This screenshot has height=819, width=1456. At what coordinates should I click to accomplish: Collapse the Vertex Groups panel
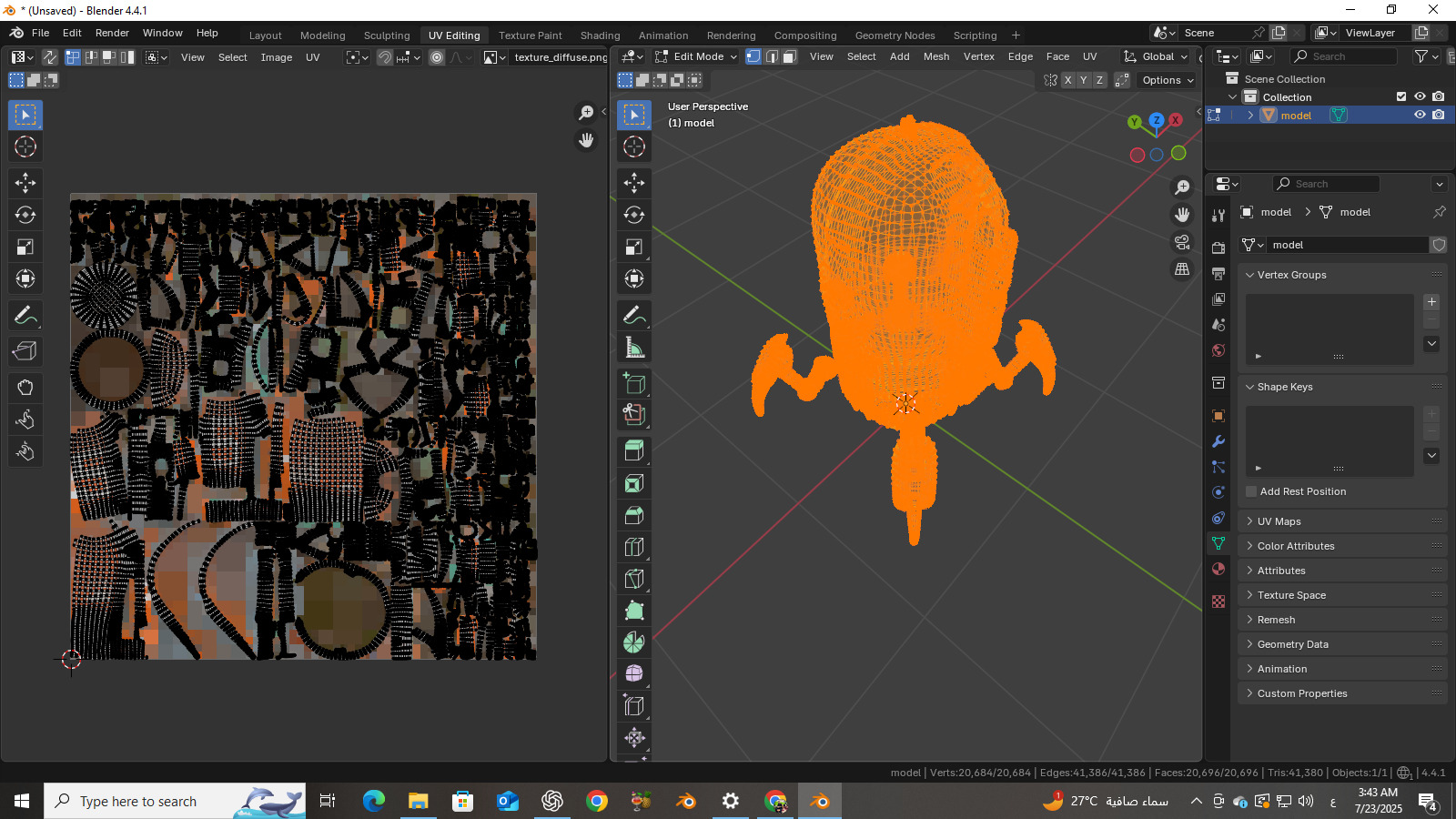pyautogui.click(x=1342, y=275)
